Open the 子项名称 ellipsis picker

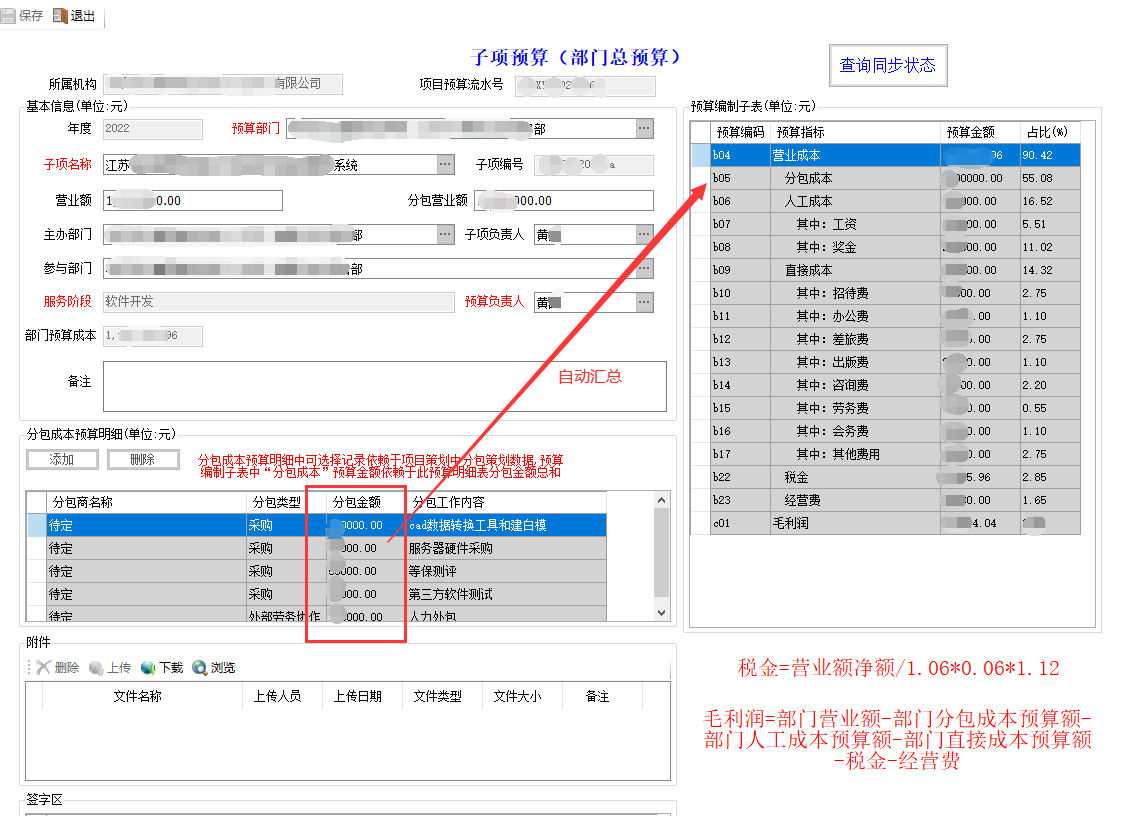(446, 164)
